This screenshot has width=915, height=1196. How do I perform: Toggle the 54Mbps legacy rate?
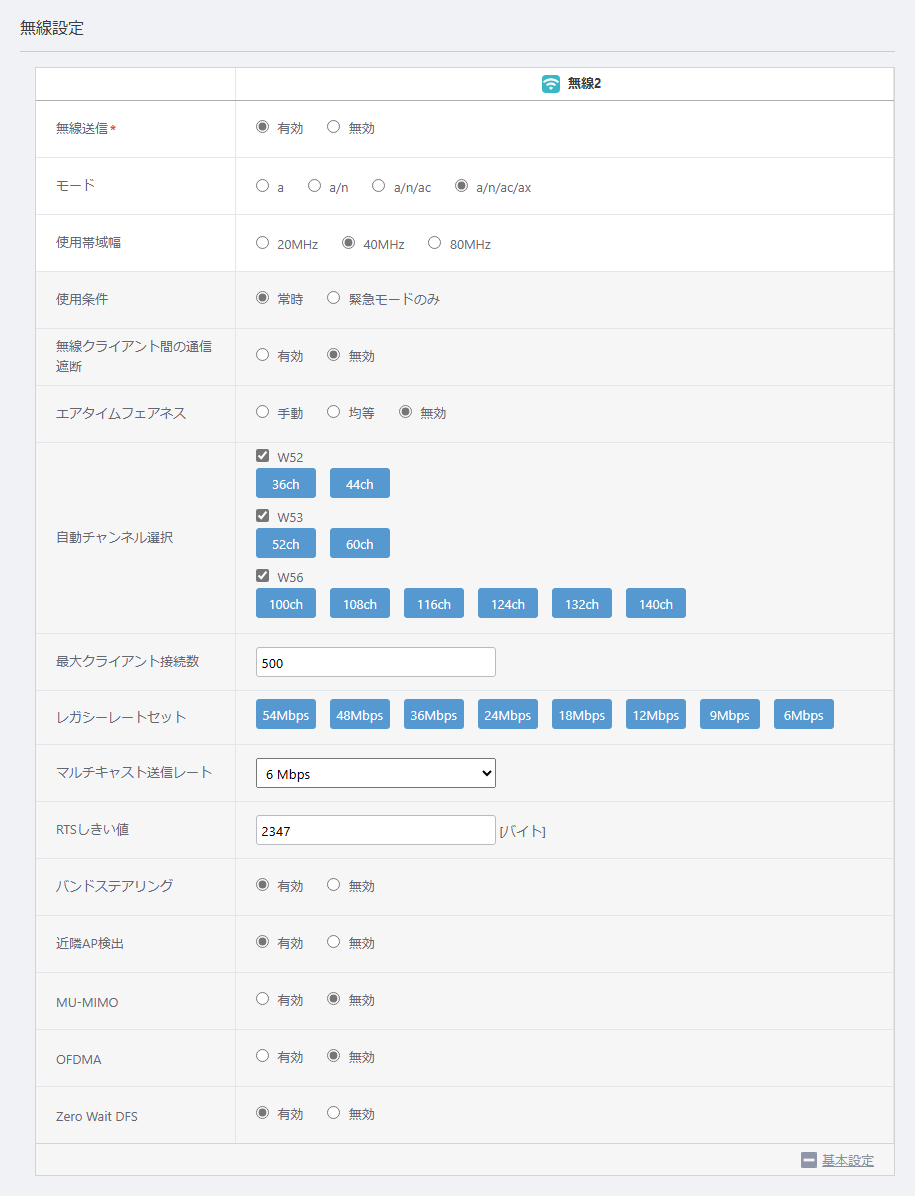click(x=286, y=715)
